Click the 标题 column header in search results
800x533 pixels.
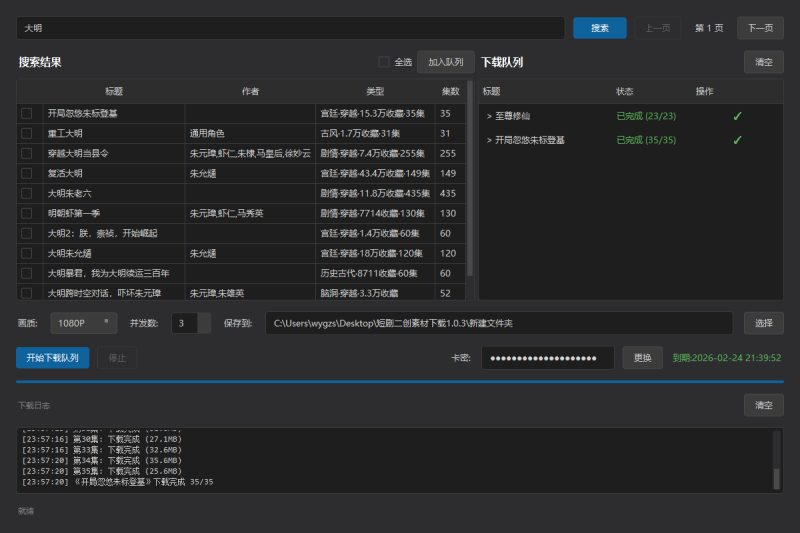[x=114, y=91]
